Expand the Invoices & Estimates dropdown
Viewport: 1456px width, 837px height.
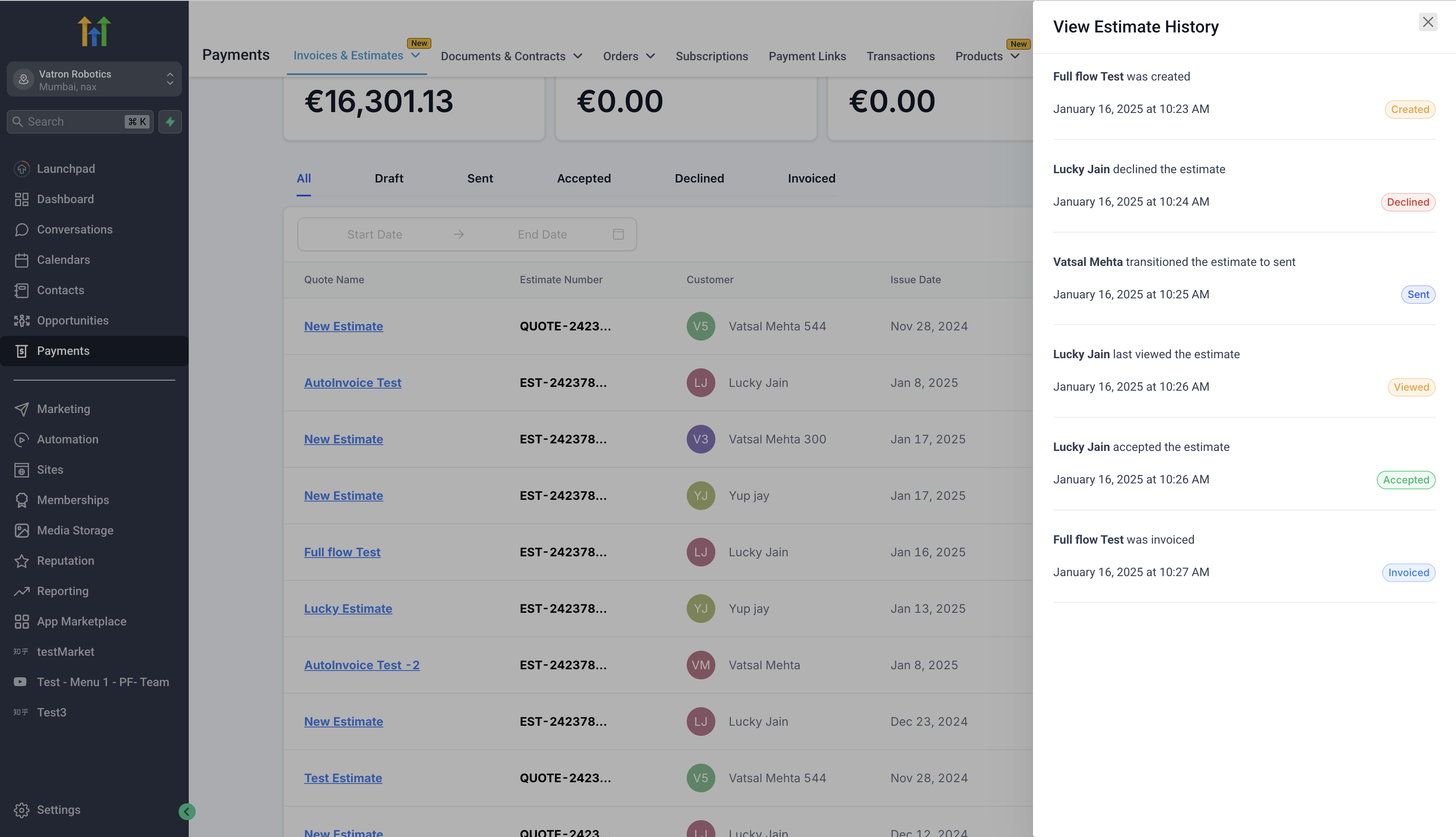click(416, 55)
